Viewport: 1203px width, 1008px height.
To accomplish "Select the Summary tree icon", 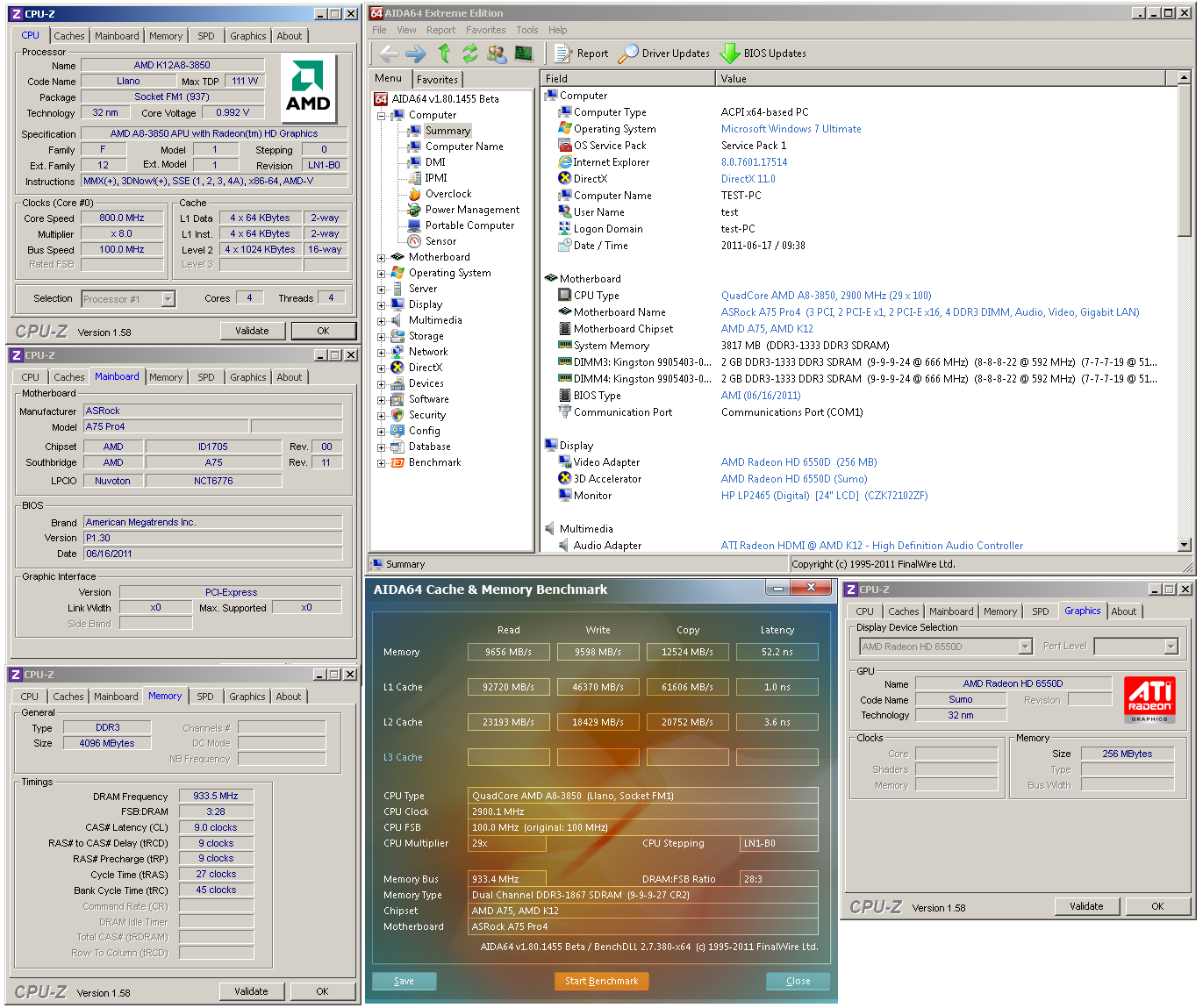I will click(x=415, y=131).
